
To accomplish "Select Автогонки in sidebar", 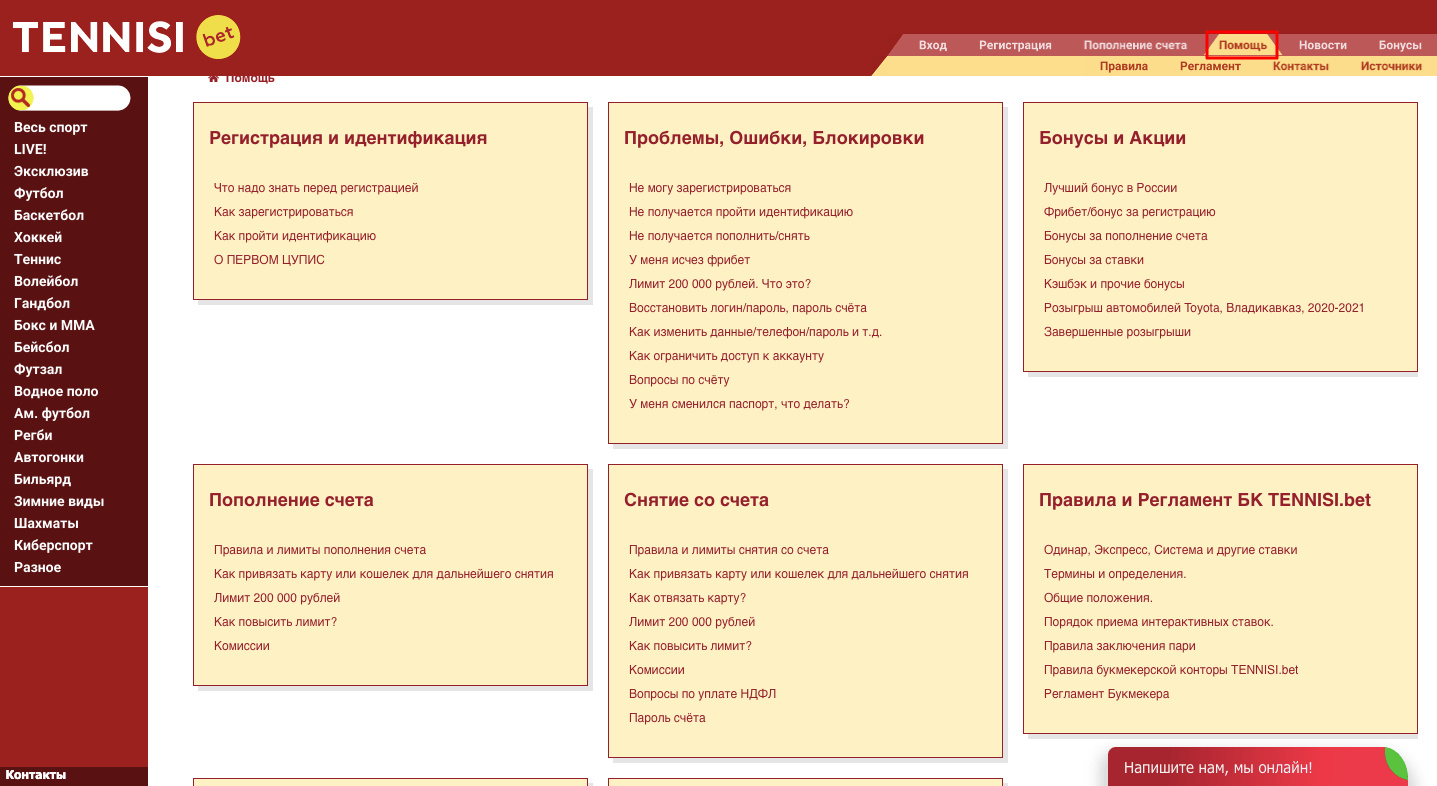I will [49, 457].
